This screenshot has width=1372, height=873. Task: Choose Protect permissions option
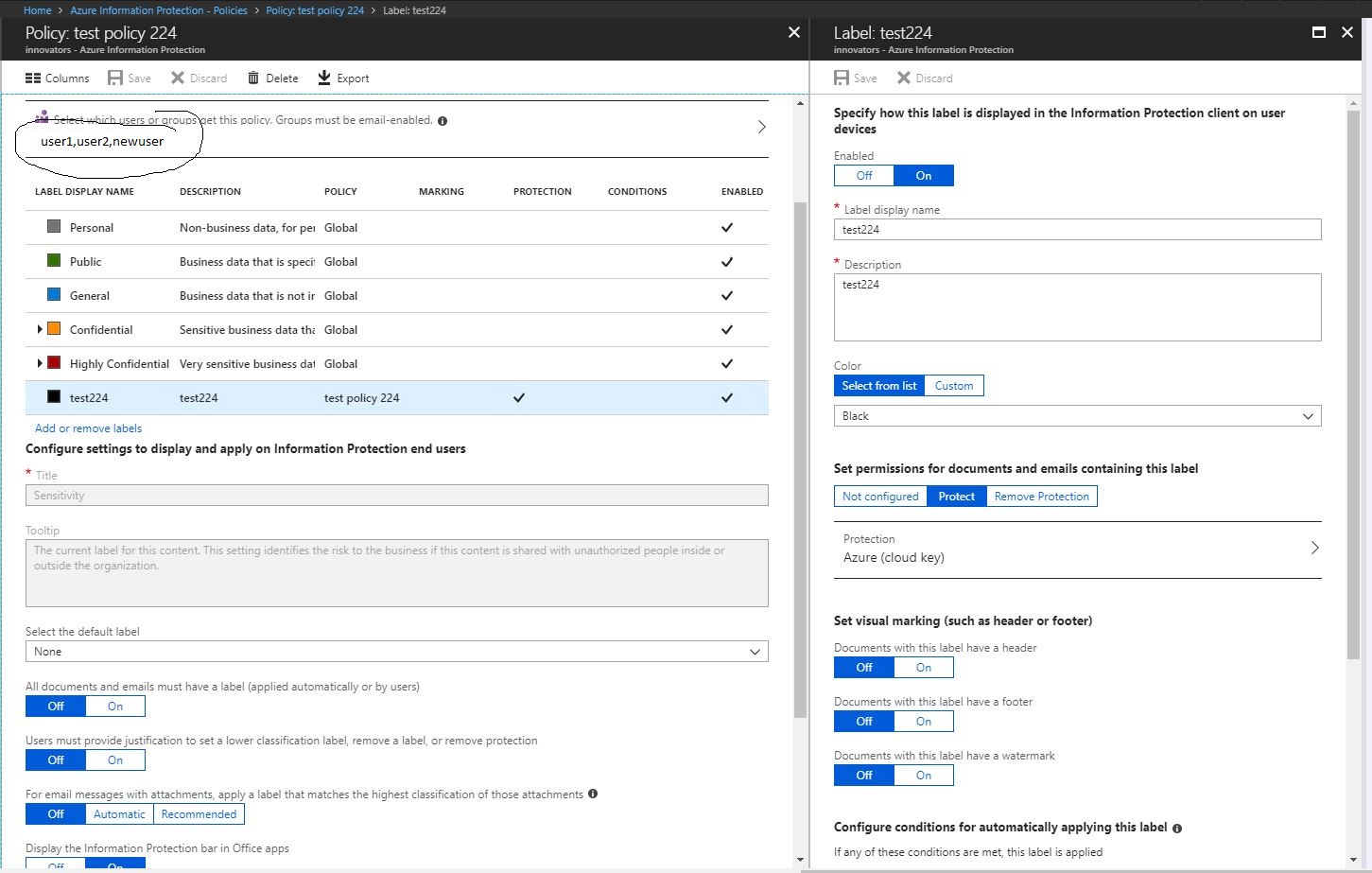[x=957, y=497]
